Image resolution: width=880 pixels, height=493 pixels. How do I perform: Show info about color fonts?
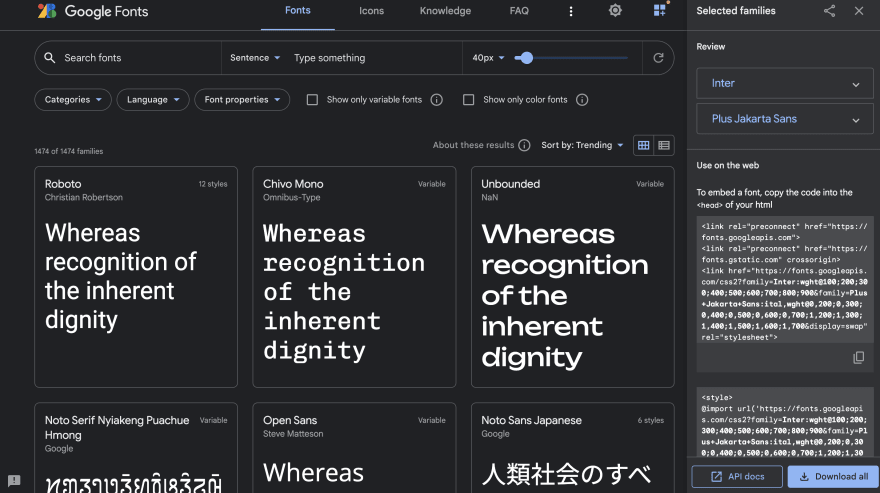[582, 100]
